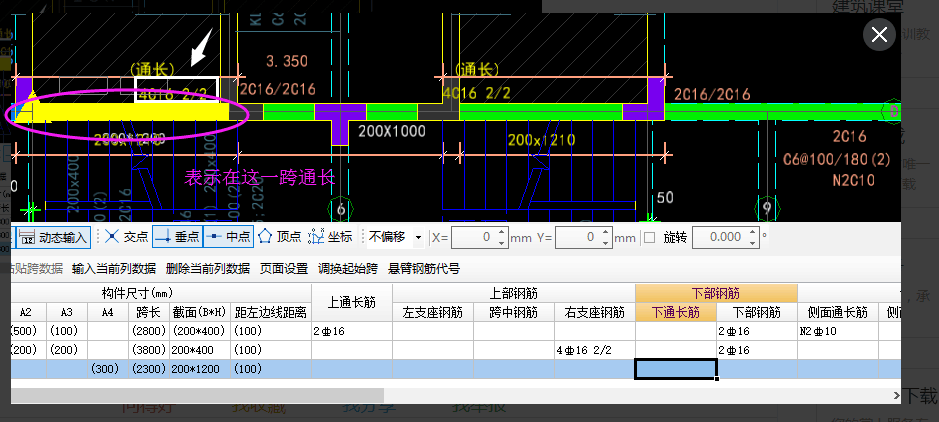
Task: Select the 右支座钢筋 column header
Action: click(x=595, y=312)
